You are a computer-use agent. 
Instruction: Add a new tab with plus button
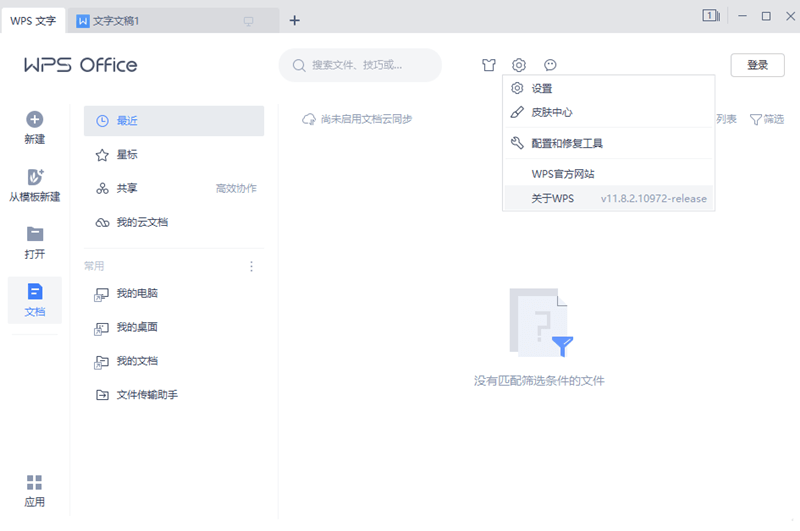(x=294, y=20)
